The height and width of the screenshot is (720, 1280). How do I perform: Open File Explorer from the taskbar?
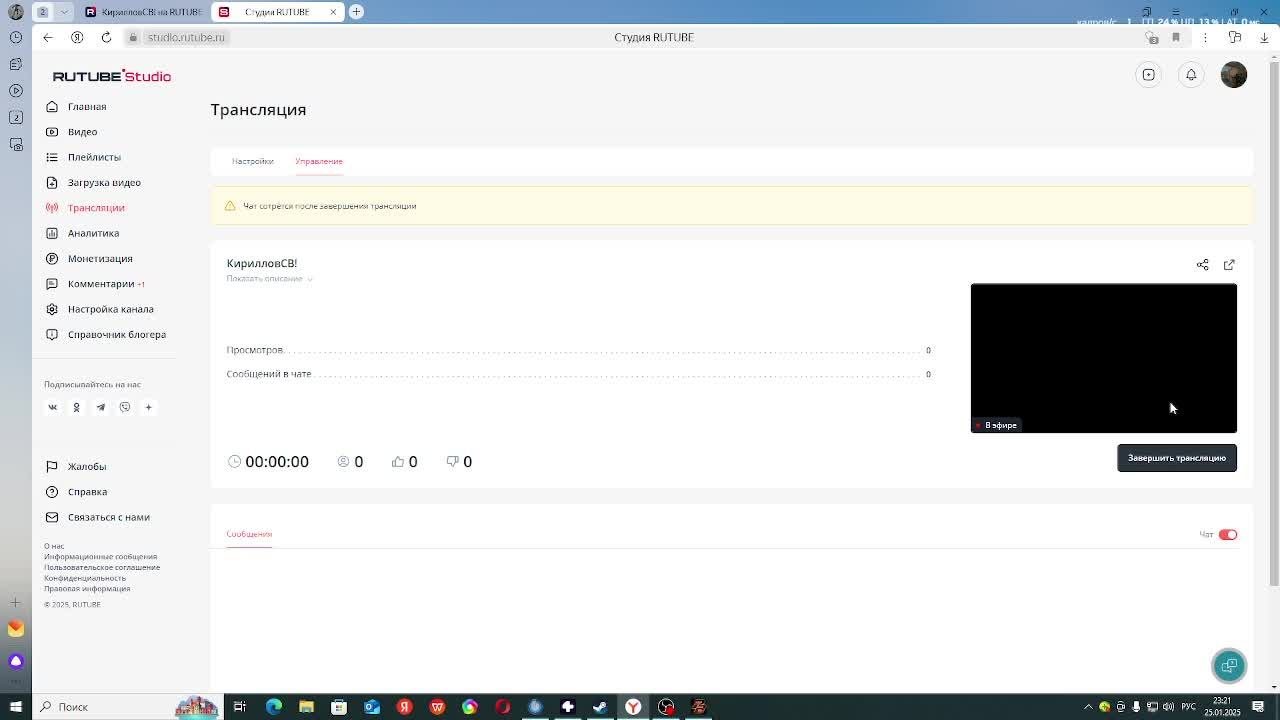306,707
